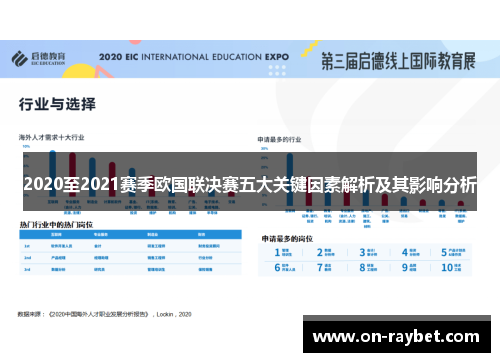
Task: Select the "海外人才需求十大行业" chart title
Action: pos(51,137)
